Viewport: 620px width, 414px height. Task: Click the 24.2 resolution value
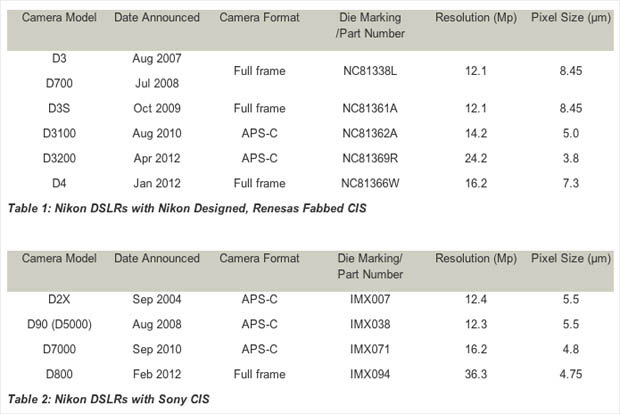476,158
